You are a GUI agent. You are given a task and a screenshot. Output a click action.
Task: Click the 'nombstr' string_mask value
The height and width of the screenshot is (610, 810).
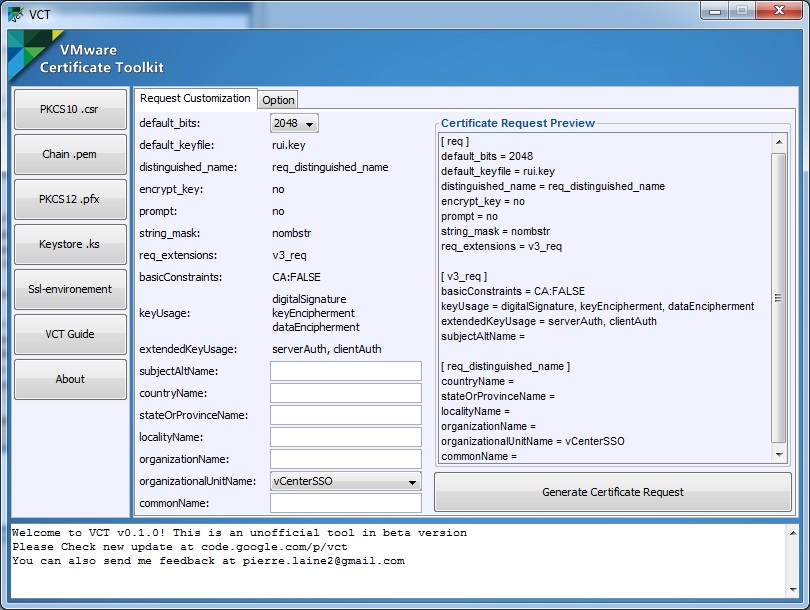pos(291,233)
